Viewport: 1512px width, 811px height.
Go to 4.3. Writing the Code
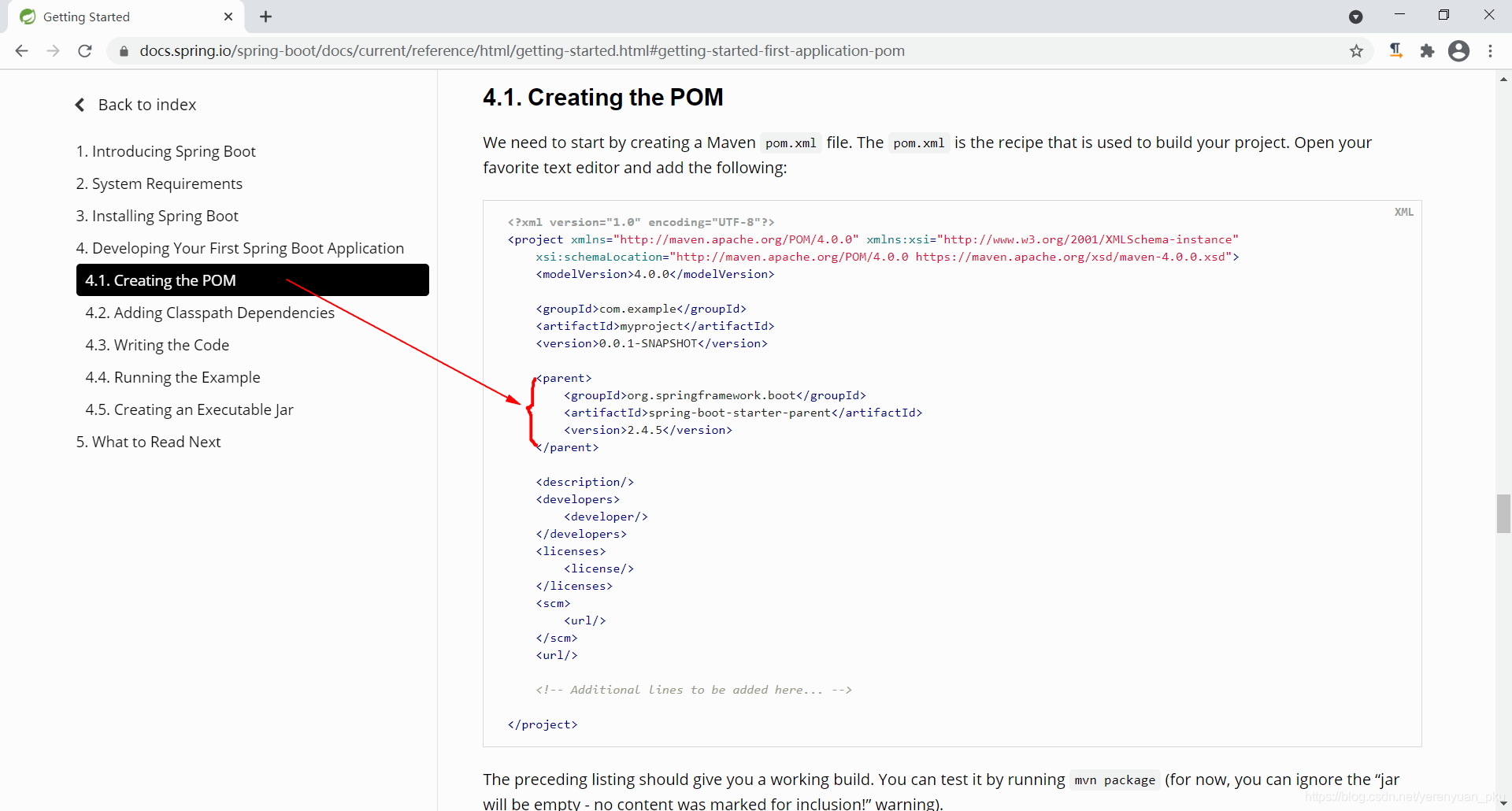(157, 345)
